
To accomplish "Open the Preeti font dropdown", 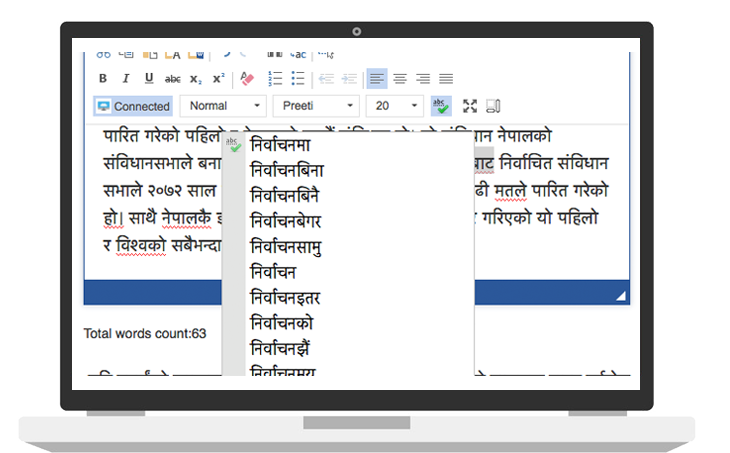I will tap(316, 105).
